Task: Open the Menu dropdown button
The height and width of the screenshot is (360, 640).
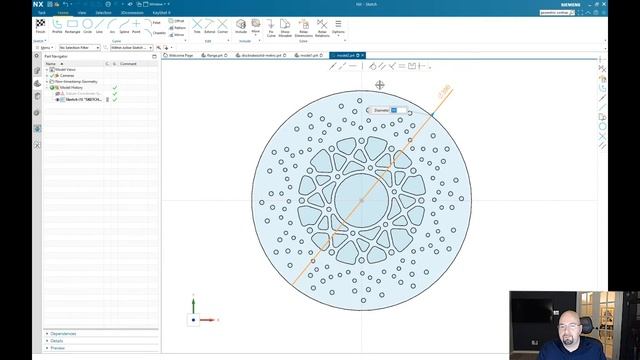Action: click(x=44, y=48)
